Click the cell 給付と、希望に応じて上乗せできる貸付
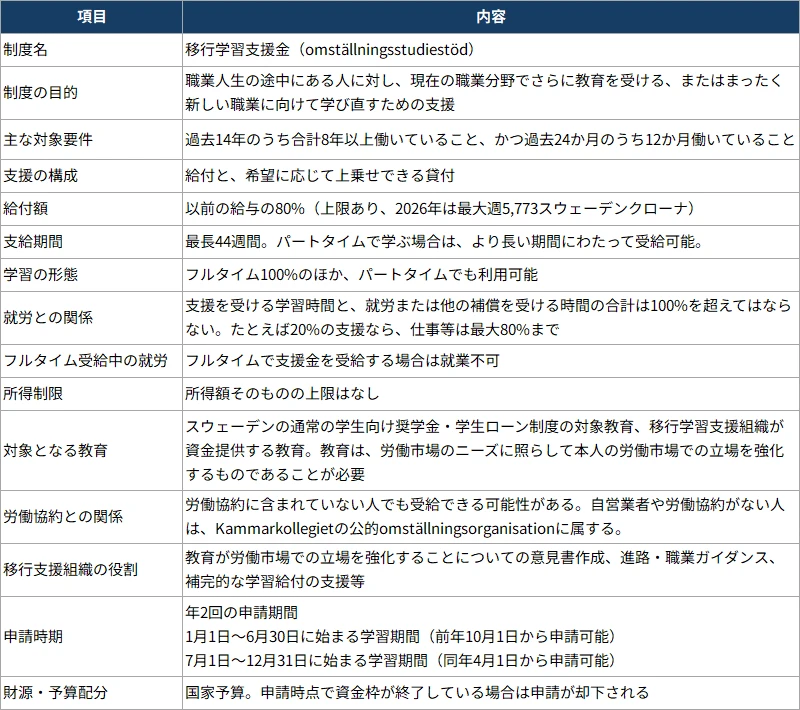The width and height of the screenshot is (800, 710). coord(491,176)
